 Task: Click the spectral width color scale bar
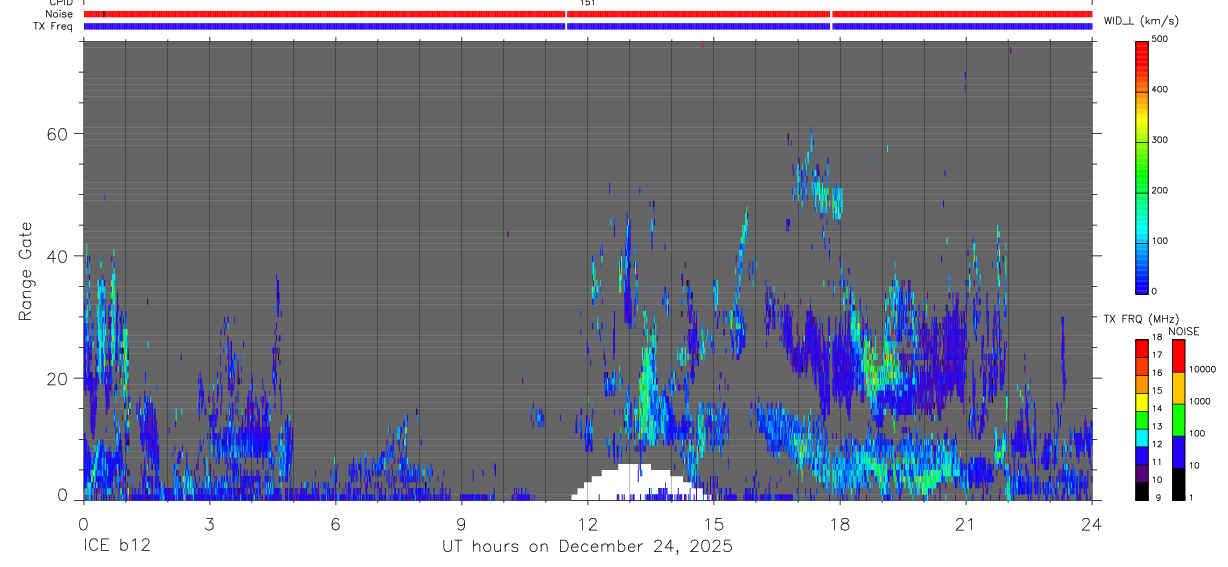1142,166
